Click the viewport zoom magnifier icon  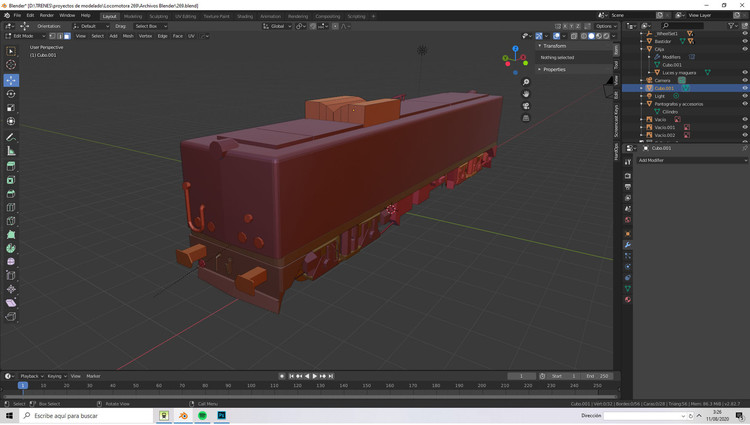pos(526,82)
